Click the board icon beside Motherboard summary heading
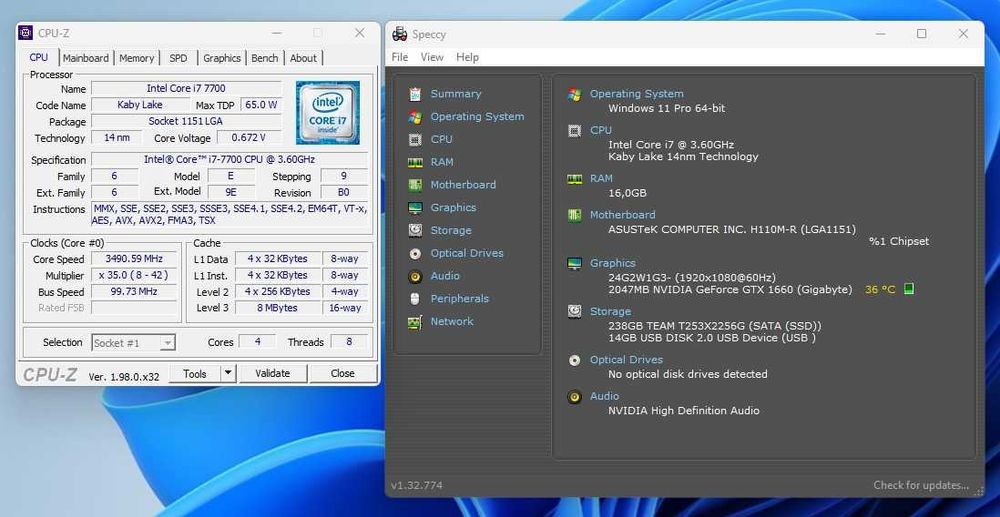The image size is (1000, 517). coord(575,215)
